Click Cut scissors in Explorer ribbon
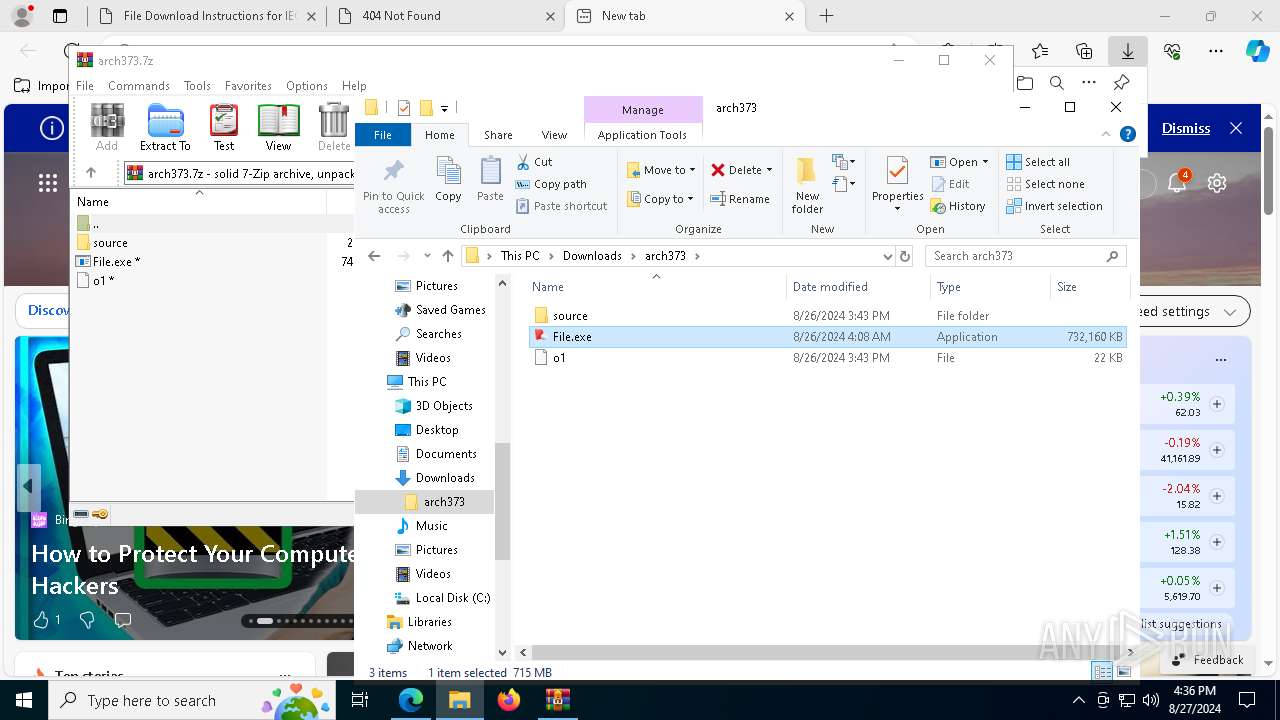This screenshot has width=1280, height=720. 534,162
